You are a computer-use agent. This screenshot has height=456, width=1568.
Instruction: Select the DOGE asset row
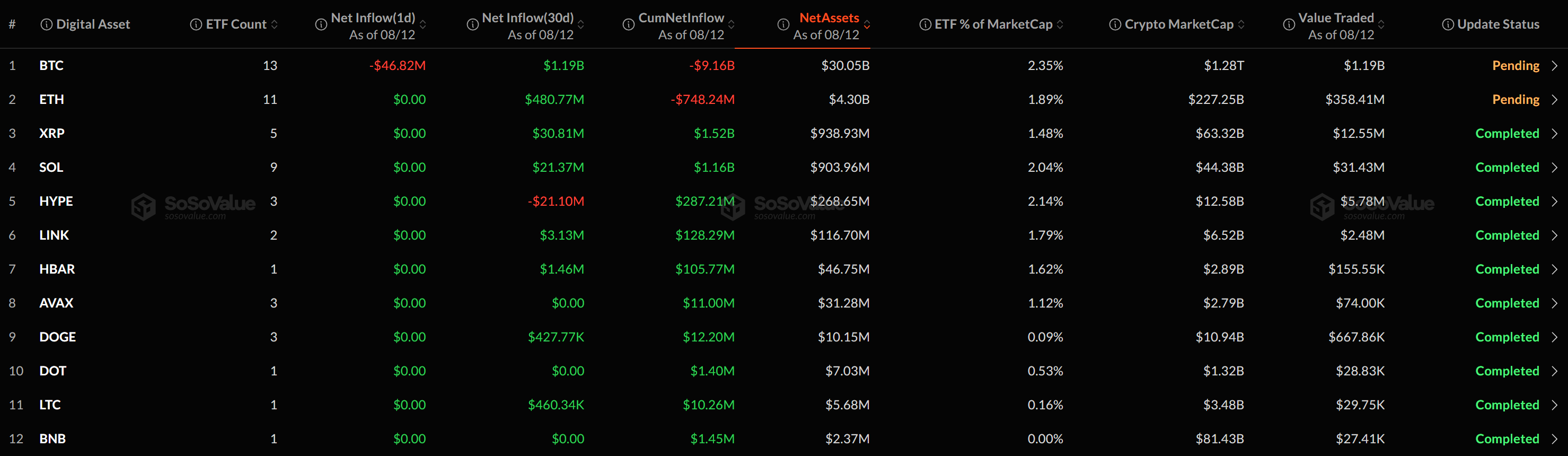(x=784, y=337)
